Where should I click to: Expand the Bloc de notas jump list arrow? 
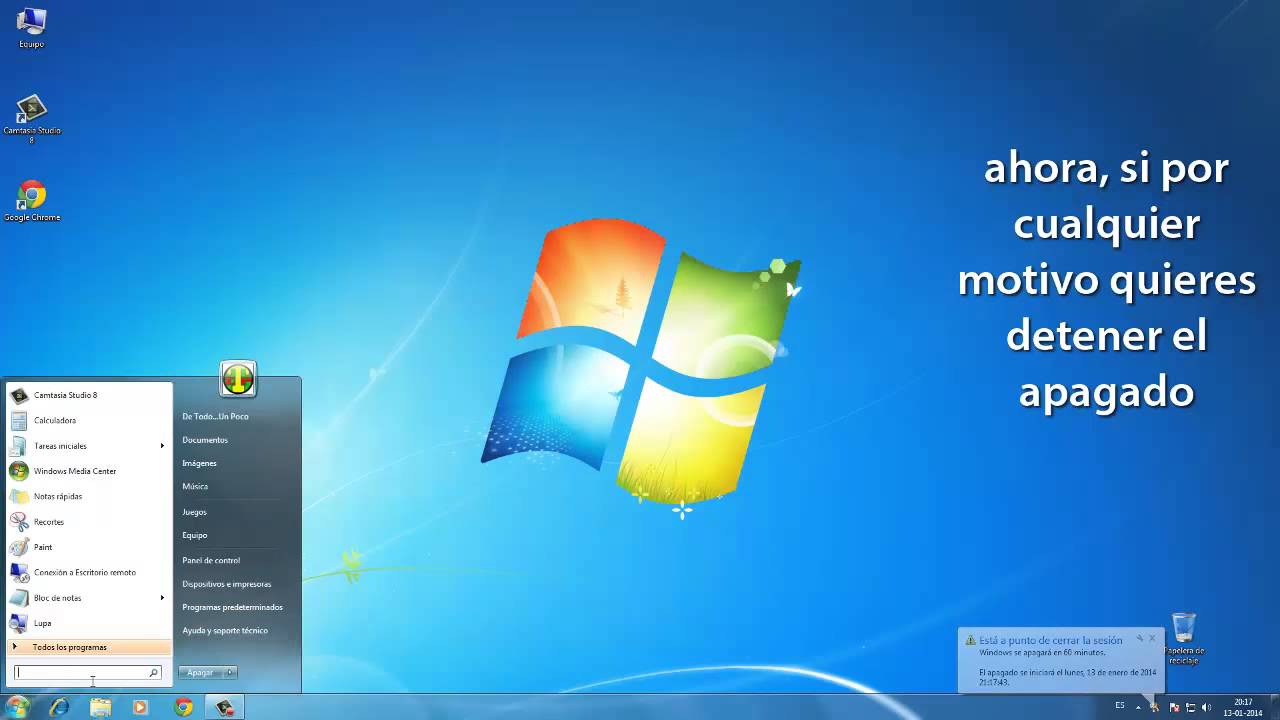tap(162, 598)
